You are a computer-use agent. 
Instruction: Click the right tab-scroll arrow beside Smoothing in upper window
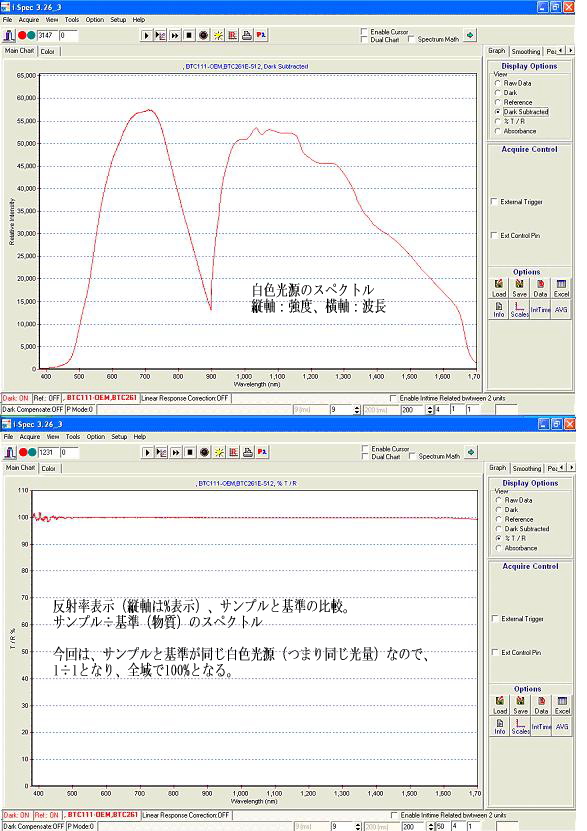(x=570, y=50)
